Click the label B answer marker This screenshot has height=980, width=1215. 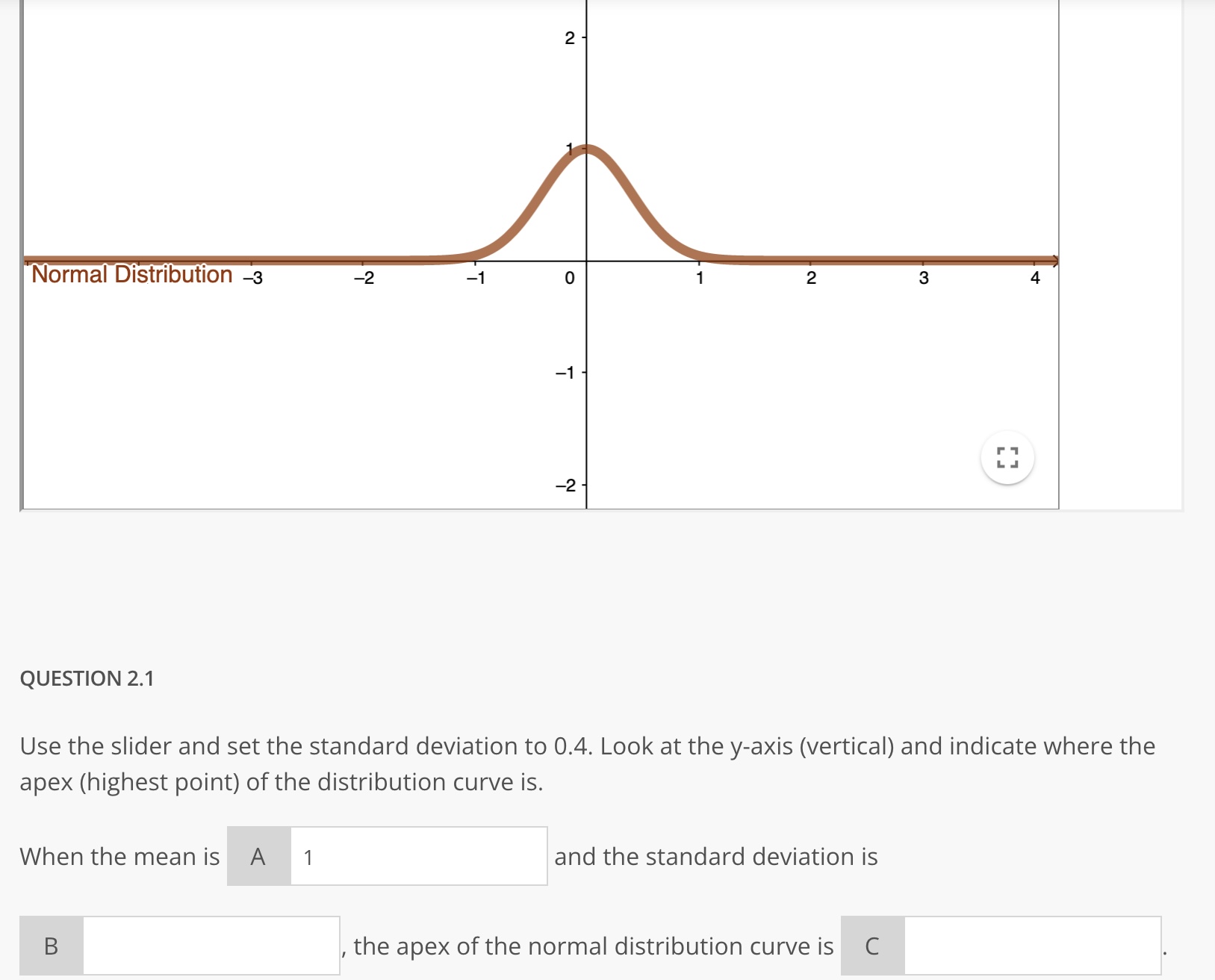(50, 946)
